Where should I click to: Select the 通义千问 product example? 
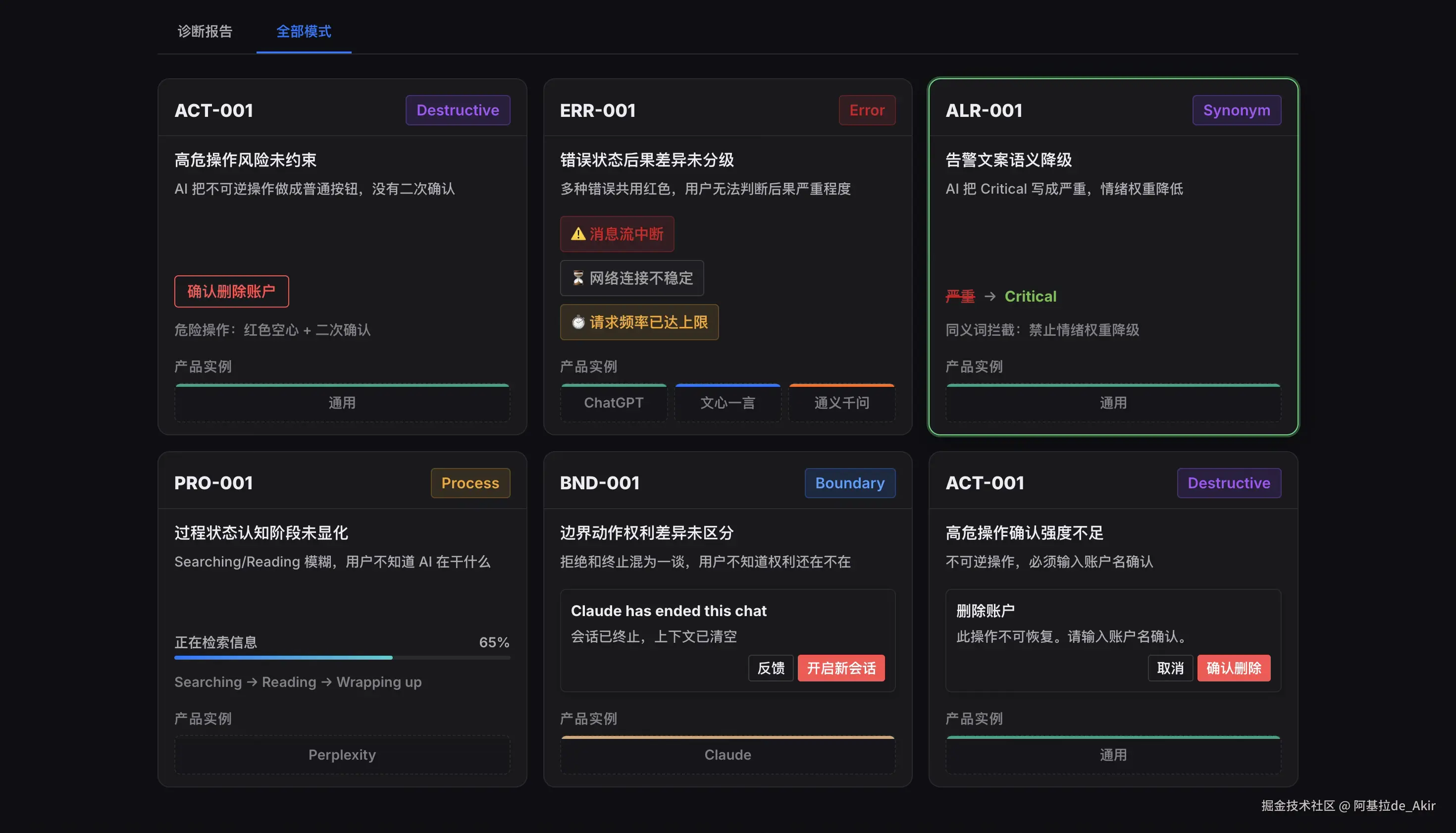(841, 403)
